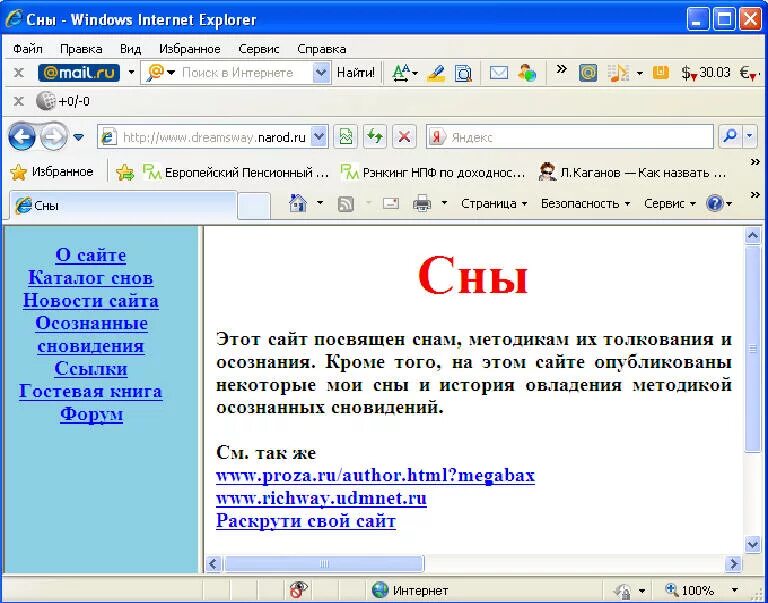The image size is (768, 603).
Task: Click the read mail command bar icon
Action: (x=390, y=203)
